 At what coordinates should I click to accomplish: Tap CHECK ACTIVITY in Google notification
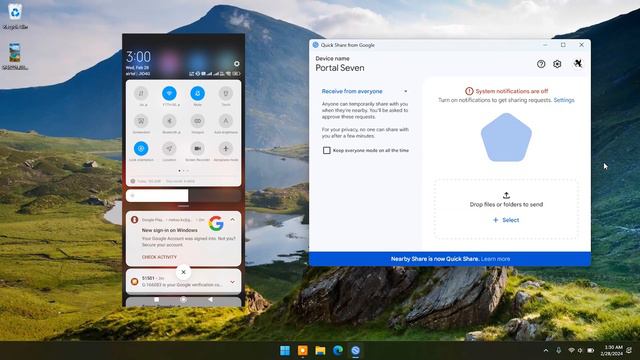click(159, 257)
